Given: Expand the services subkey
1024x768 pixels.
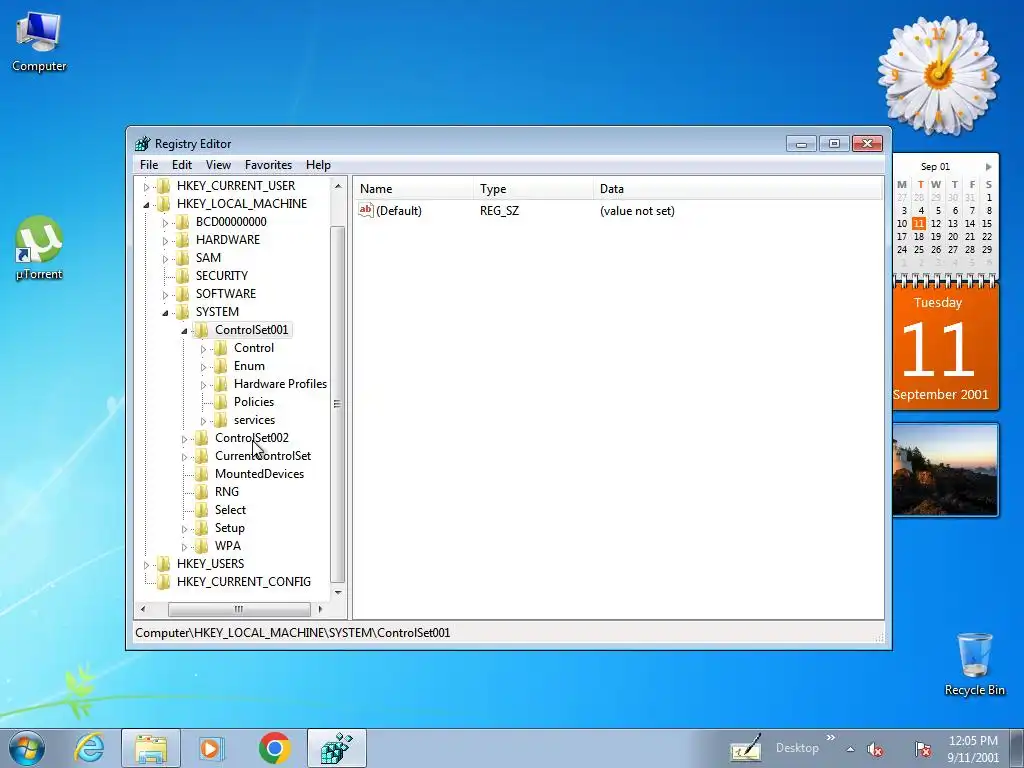Looking at the screenshot, I should [203, 421].
